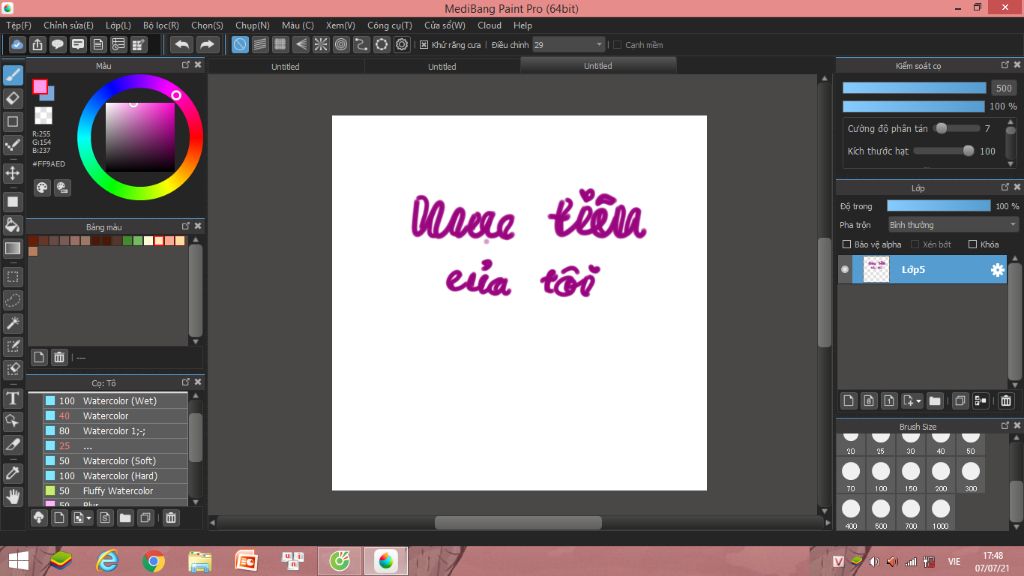Open the Công cụ(T) menu

pyautogui.click(x=390, y=25)
